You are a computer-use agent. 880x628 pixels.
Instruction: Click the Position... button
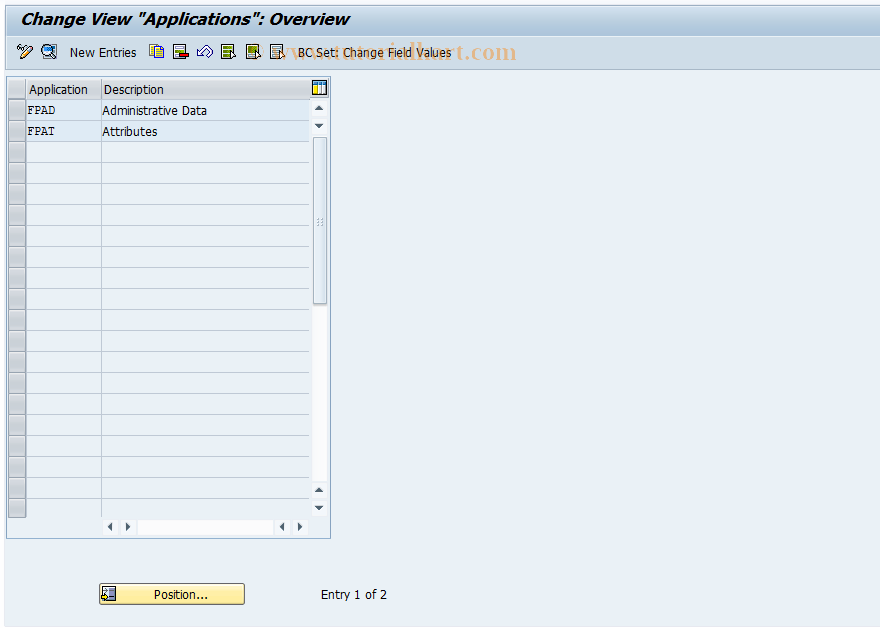pyautogui.click(x=172, y=594)
